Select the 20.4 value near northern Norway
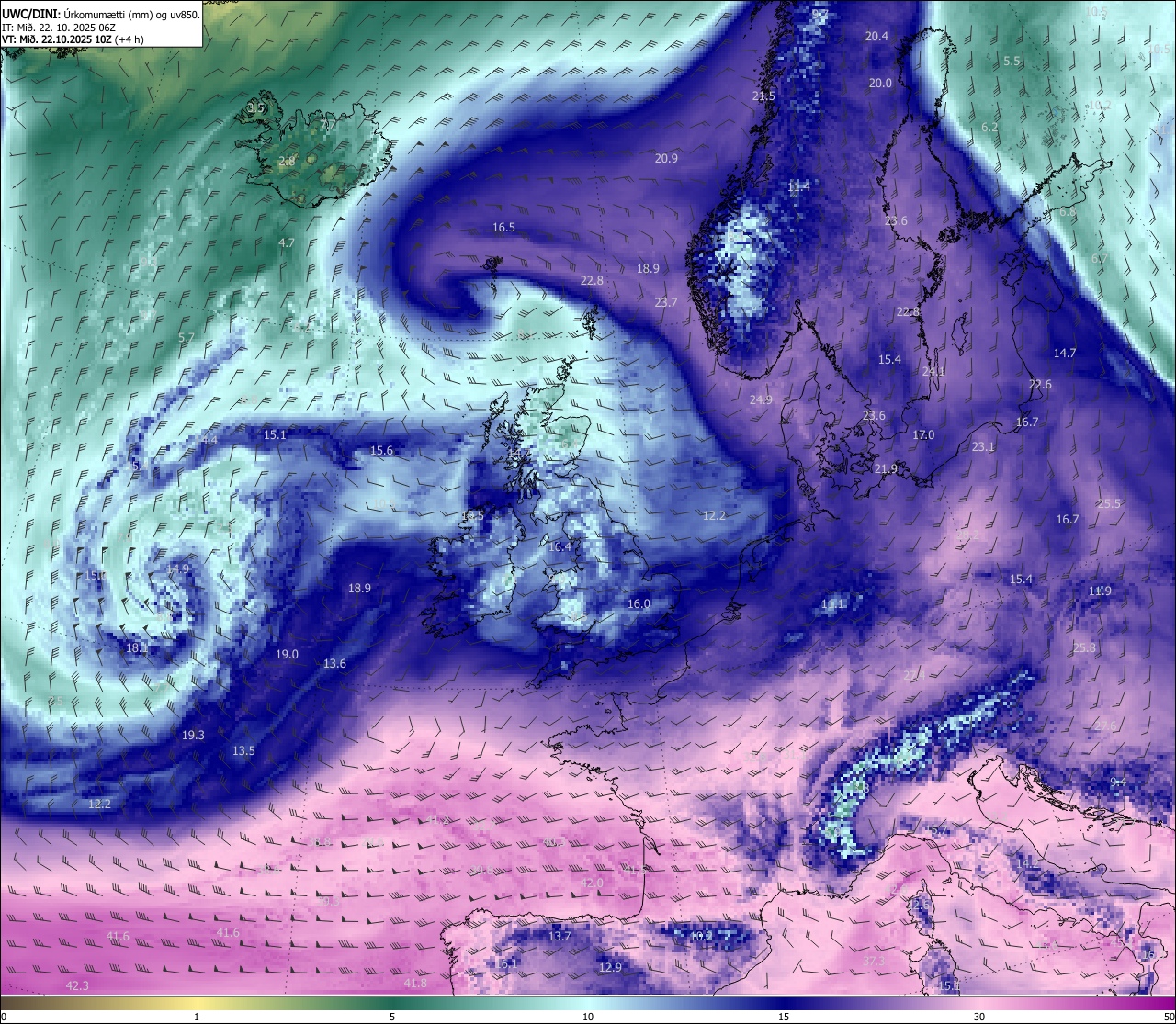The height and width of the screenshot is (1024, 1176). coord(877,37)
